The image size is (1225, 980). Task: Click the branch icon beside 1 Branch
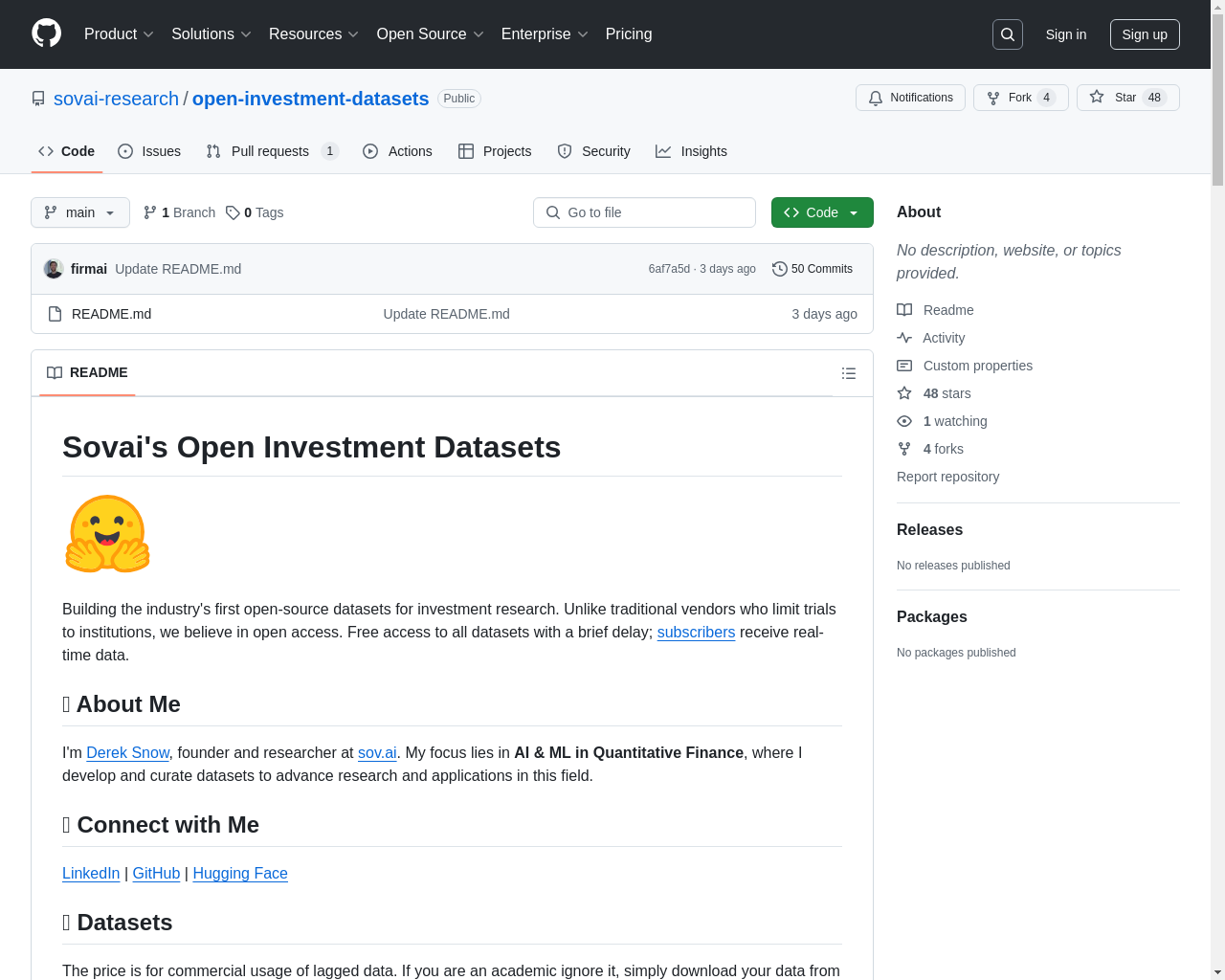(x=150, y=212)
